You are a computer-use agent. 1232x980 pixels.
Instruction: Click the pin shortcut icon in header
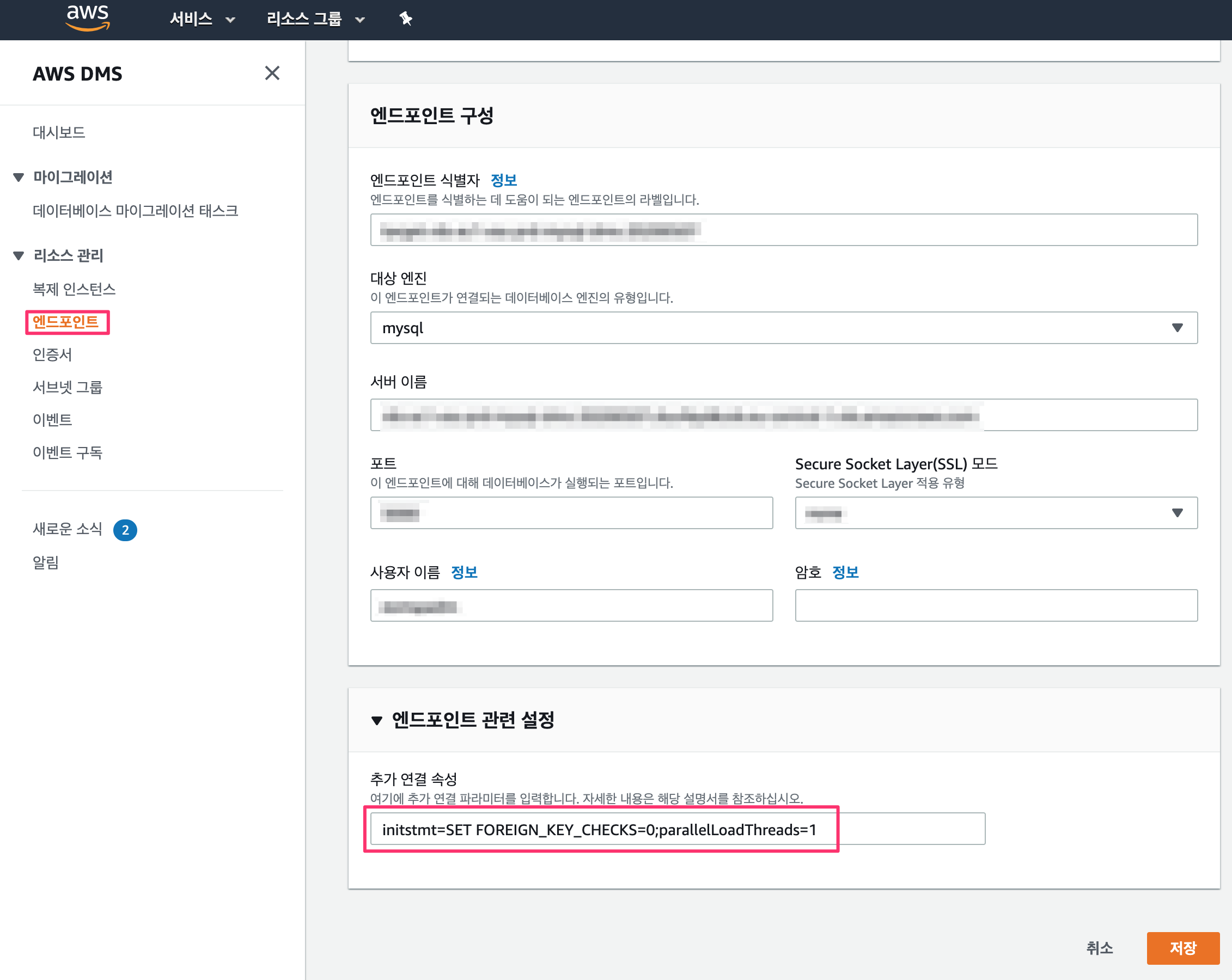click(405, 19)
